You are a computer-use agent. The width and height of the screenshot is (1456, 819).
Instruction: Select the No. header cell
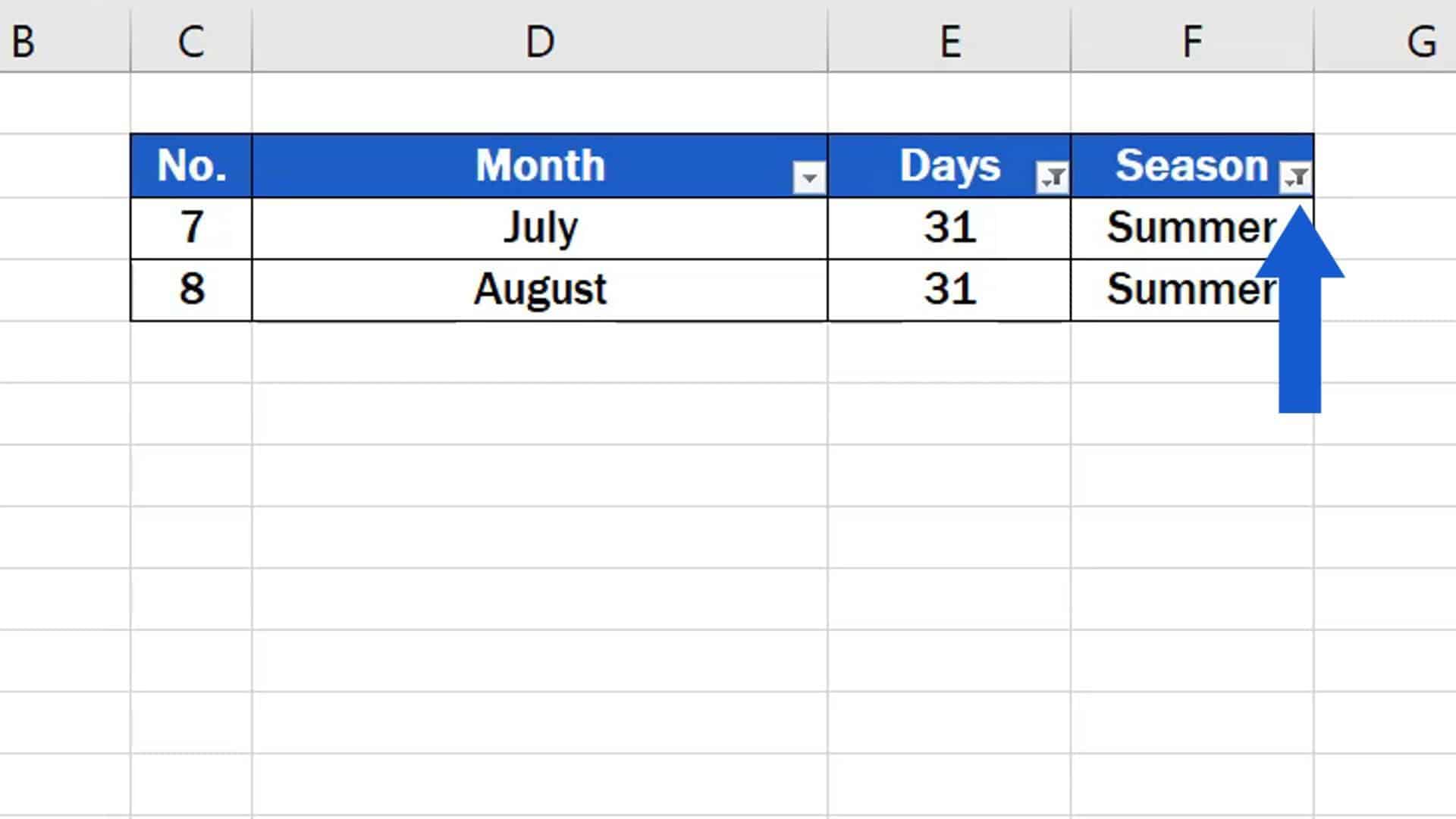(x=191, y=166)
